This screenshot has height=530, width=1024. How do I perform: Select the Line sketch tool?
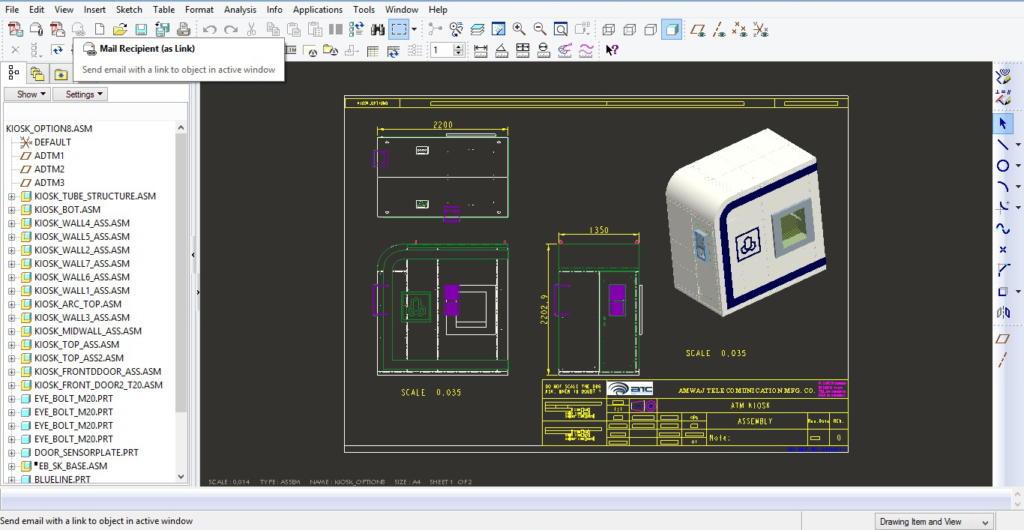(x=1003, y=144)
